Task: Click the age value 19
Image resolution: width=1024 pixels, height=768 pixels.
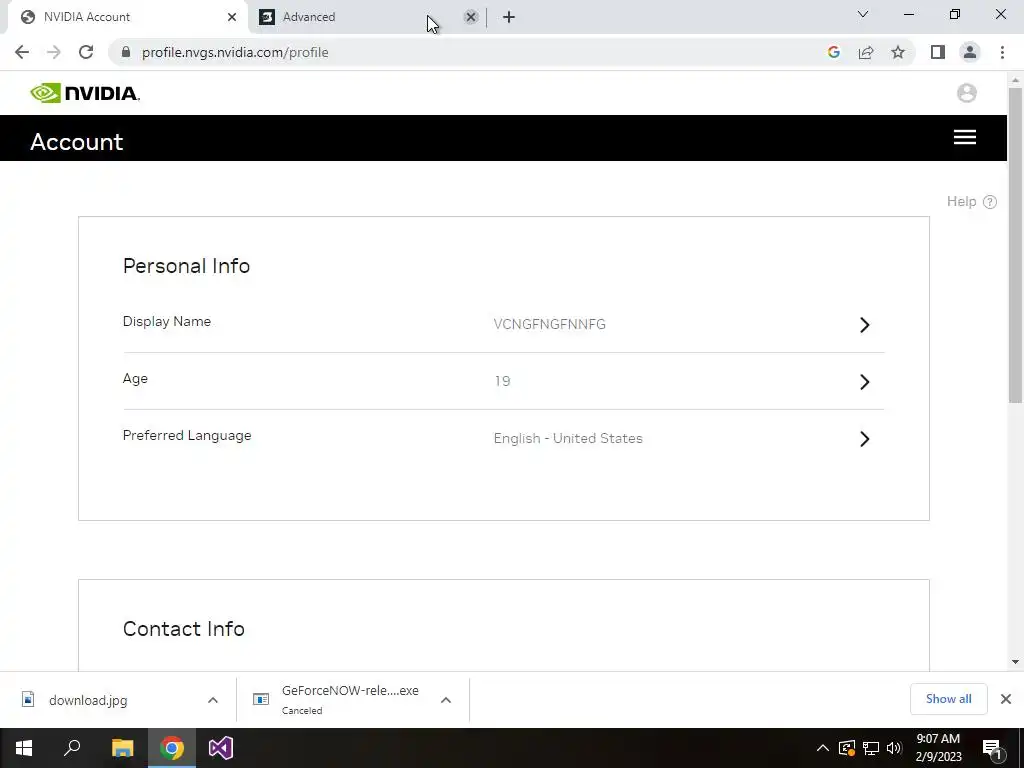Action: 502,381
